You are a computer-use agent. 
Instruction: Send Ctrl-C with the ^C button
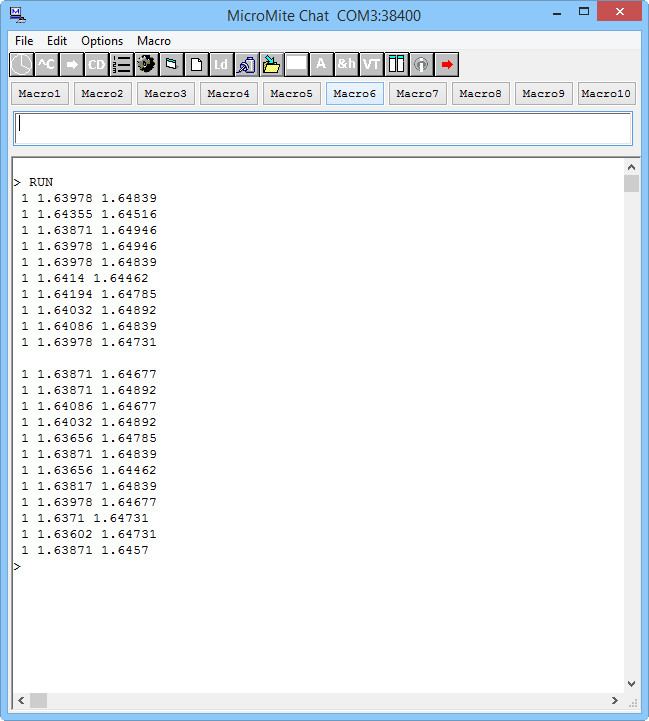click(x=46, y=64)
